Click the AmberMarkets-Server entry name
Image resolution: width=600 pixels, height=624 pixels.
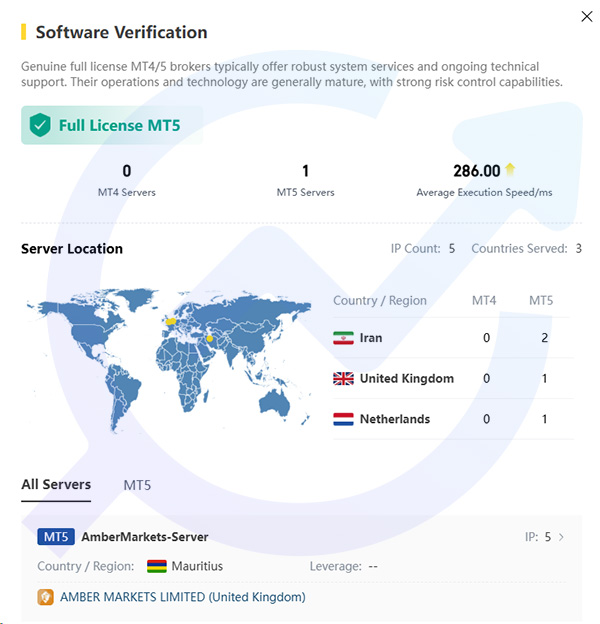[145, 537]
